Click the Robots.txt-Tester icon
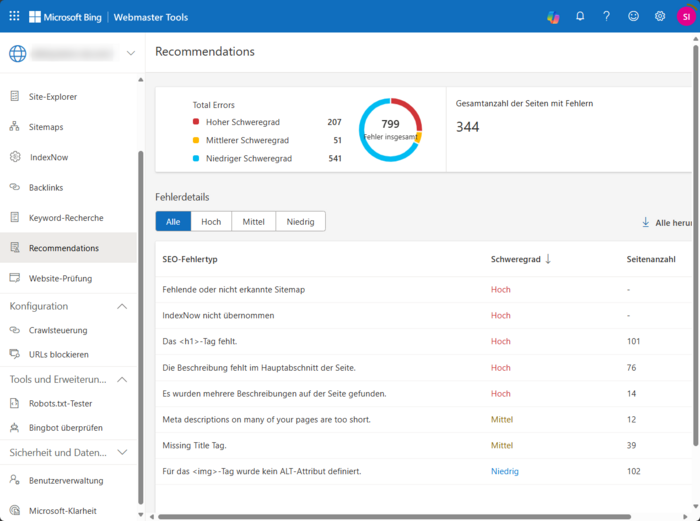Image resolution: width=700 pixels, height=521 pixels. [x=15, y=403]
